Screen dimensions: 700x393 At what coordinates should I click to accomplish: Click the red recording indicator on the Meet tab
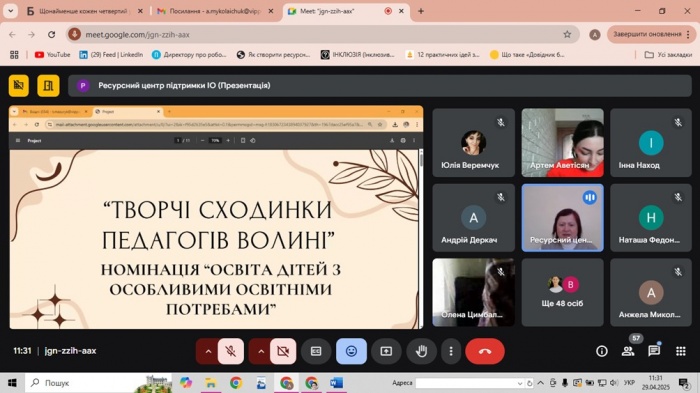tap(388, 11)
